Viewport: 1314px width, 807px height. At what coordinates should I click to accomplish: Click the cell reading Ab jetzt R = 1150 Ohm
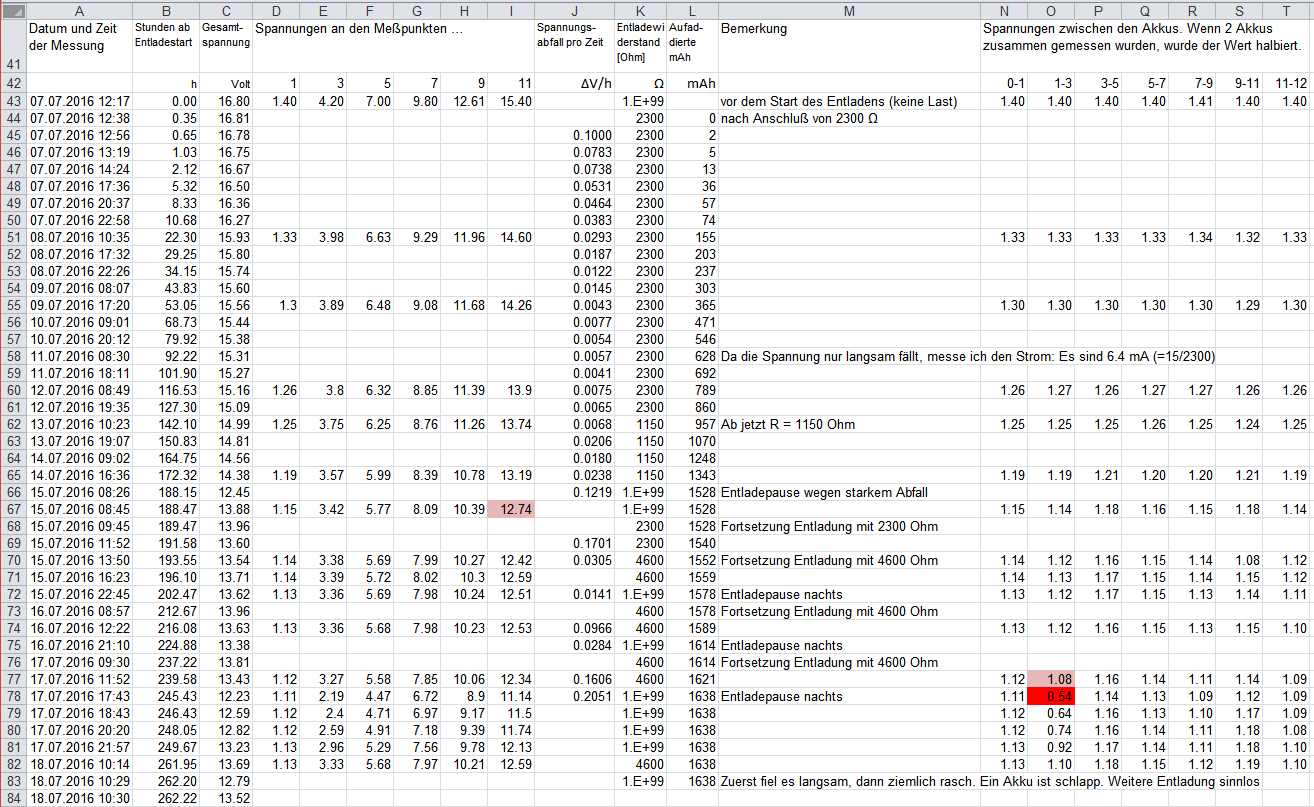pos(790,424)
